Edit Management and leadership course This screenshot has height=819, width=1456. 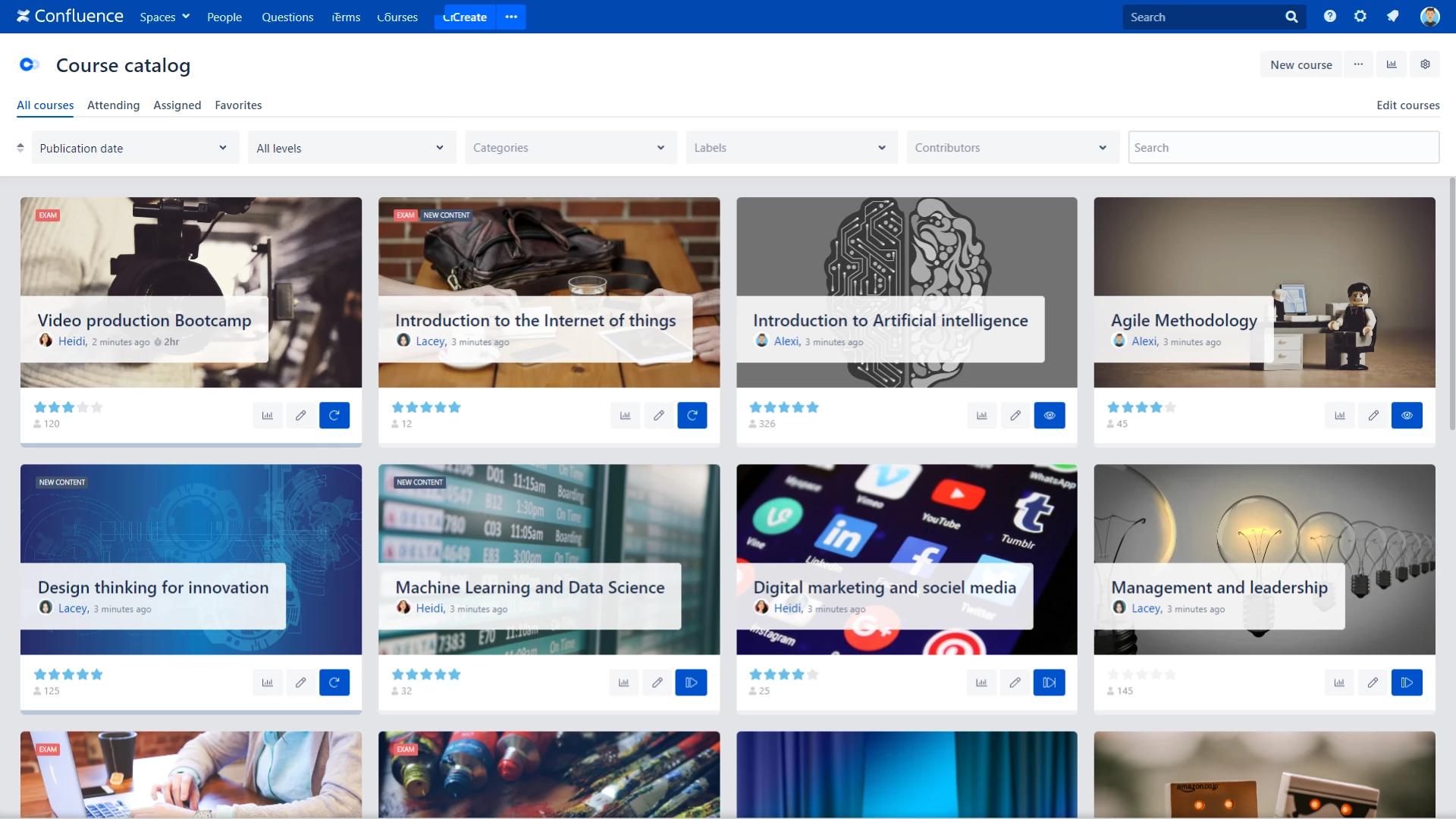coord(1373,682)
